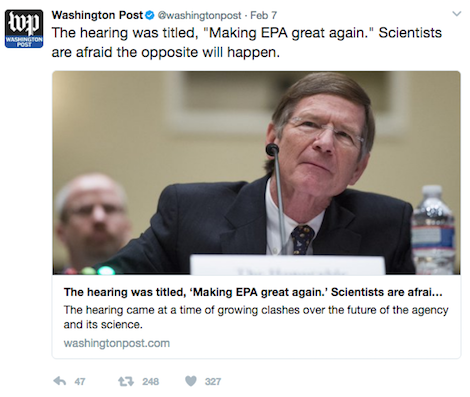Like the tweet with the heart icon
470x397 pixels.
pyautogui.click(x=191, y=381)
